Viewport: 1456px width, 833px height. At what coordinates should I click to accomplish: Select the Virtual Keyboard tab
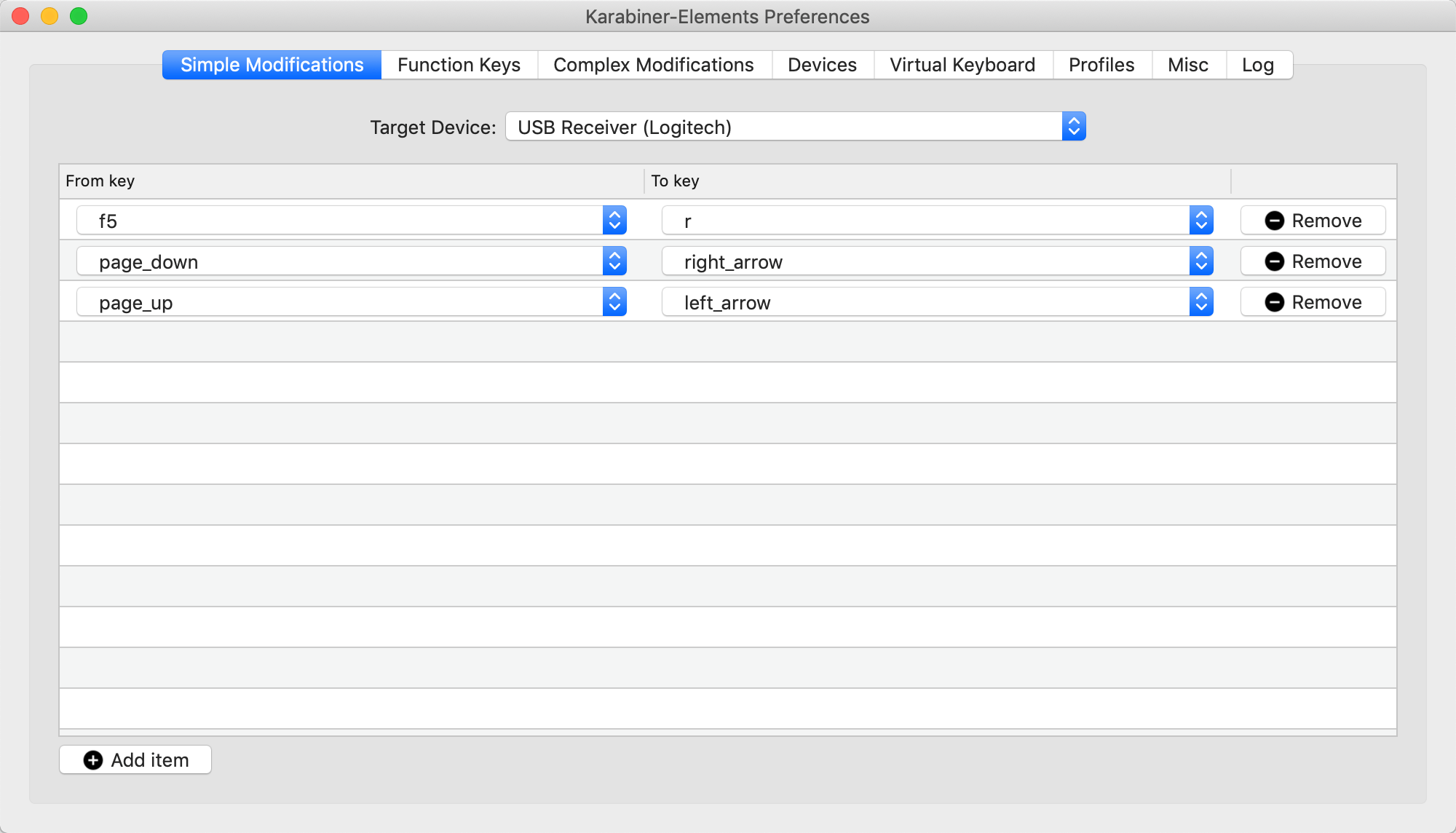click(x=962, y=65)
